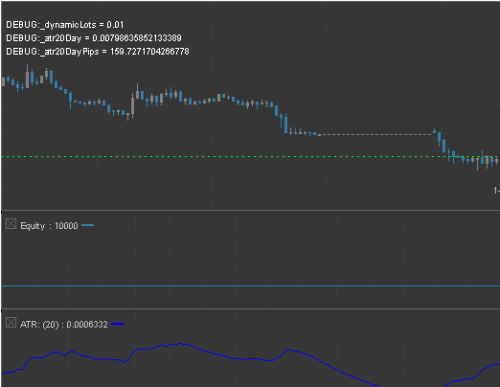Select the ATR: (20) value label
The height and width of the screenshot is (387, 500).
point(64,324)
